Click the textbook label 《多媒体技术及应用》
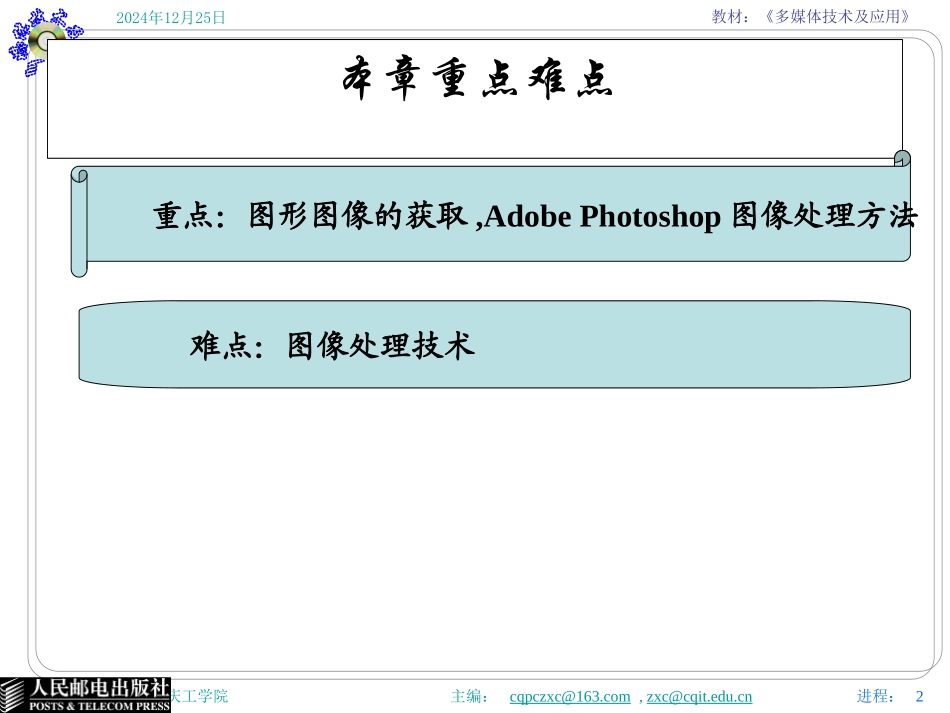 [837, 16]
